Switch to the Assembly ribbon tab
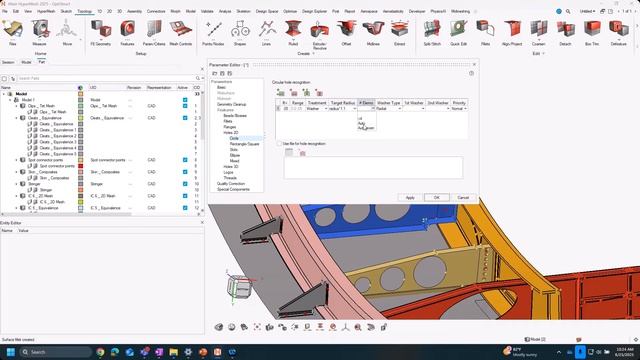The width and height of the screenshot is (640, 360). (x=134, y=11)
